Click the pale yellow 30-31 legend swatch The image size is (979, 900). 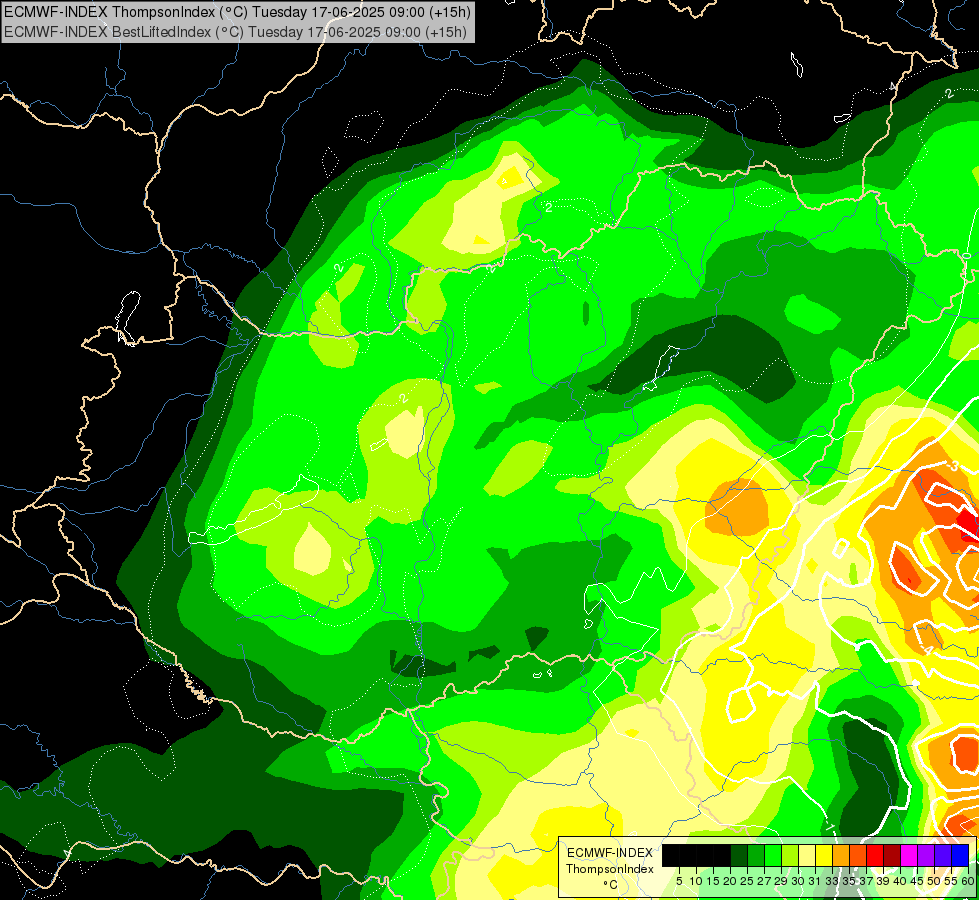(x=807, y=855)
